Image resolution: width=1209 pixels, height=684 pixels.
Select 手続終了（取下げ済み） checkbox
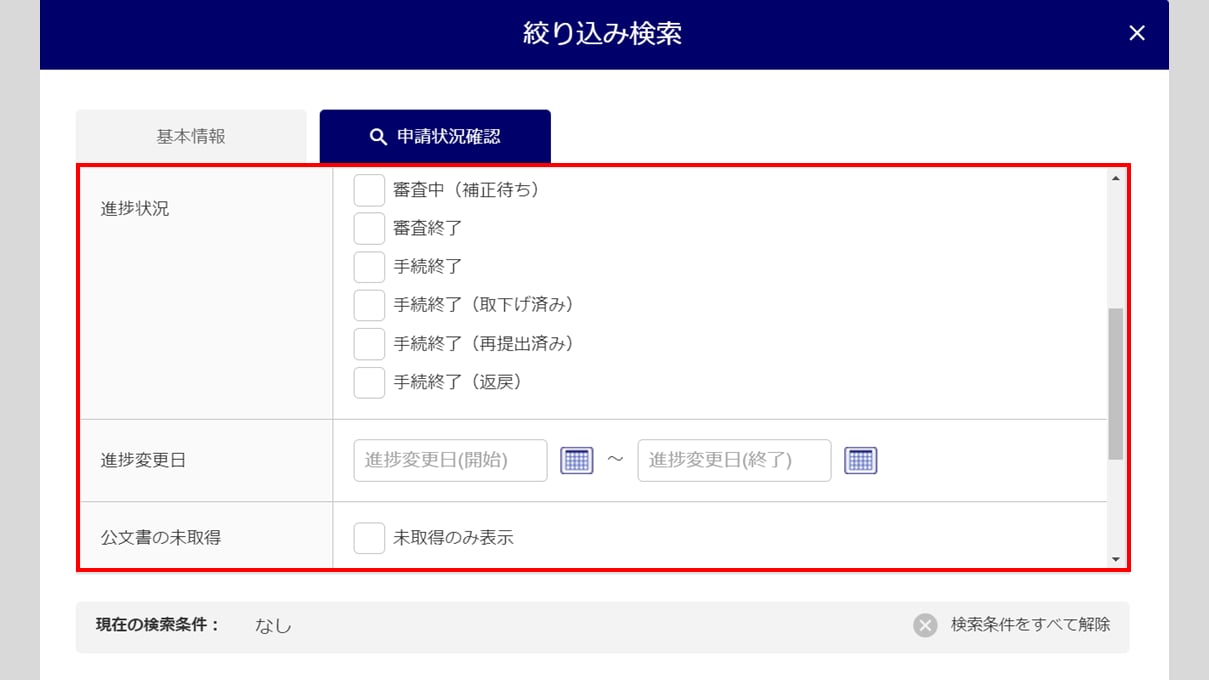[369, 305]
